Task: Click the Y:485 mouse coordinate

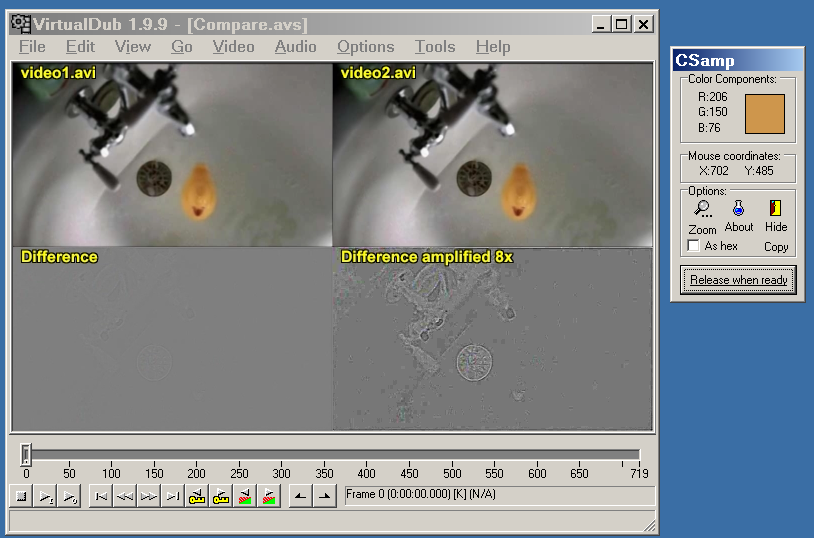Action: (758, 171)
